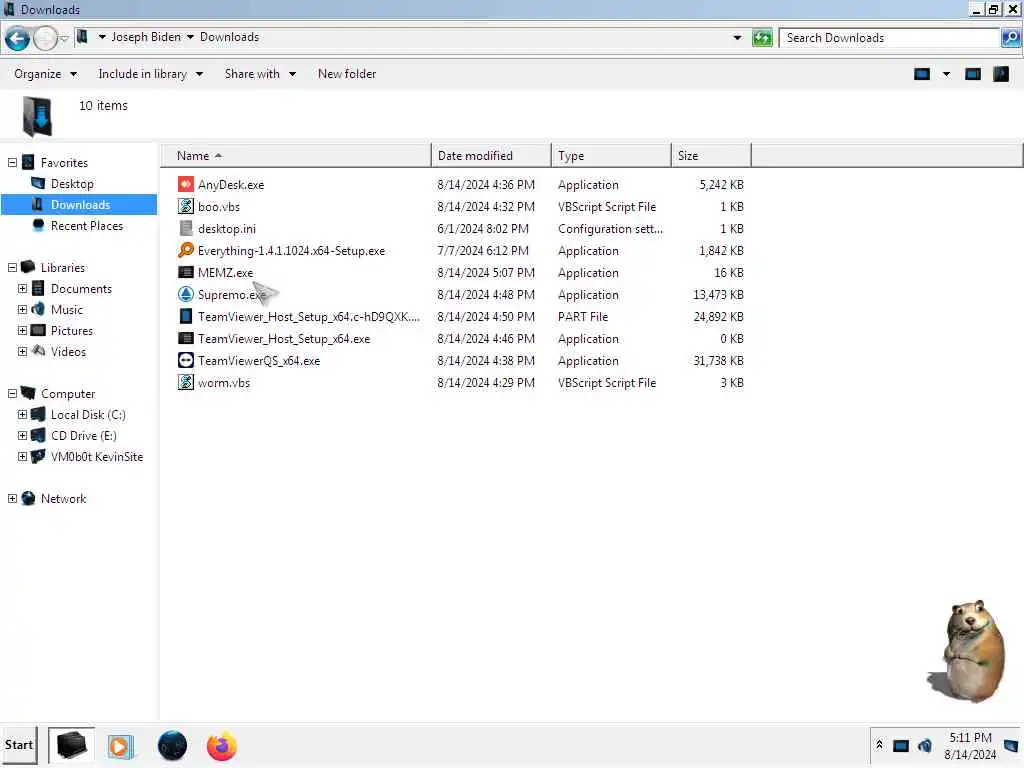Viewport: 1024px width, 768px height.
Task: Click the Change your view icon
Action: (x=921, y=74)
